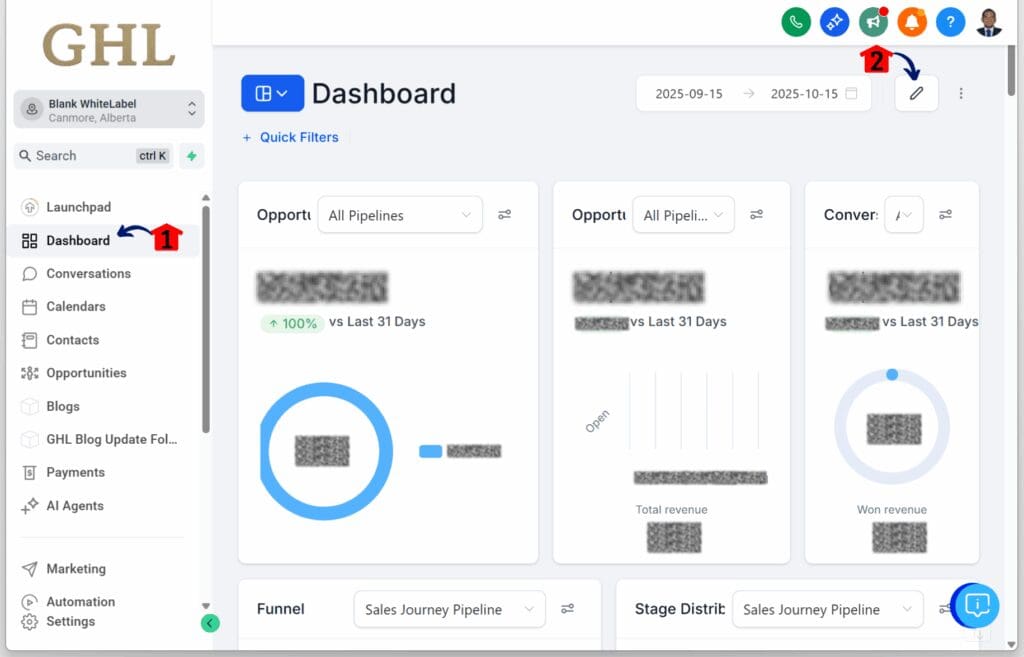Screen dimensions: 1024x657
Task: Click the green AI assistant icon beside search
Action: click(191, 156)
